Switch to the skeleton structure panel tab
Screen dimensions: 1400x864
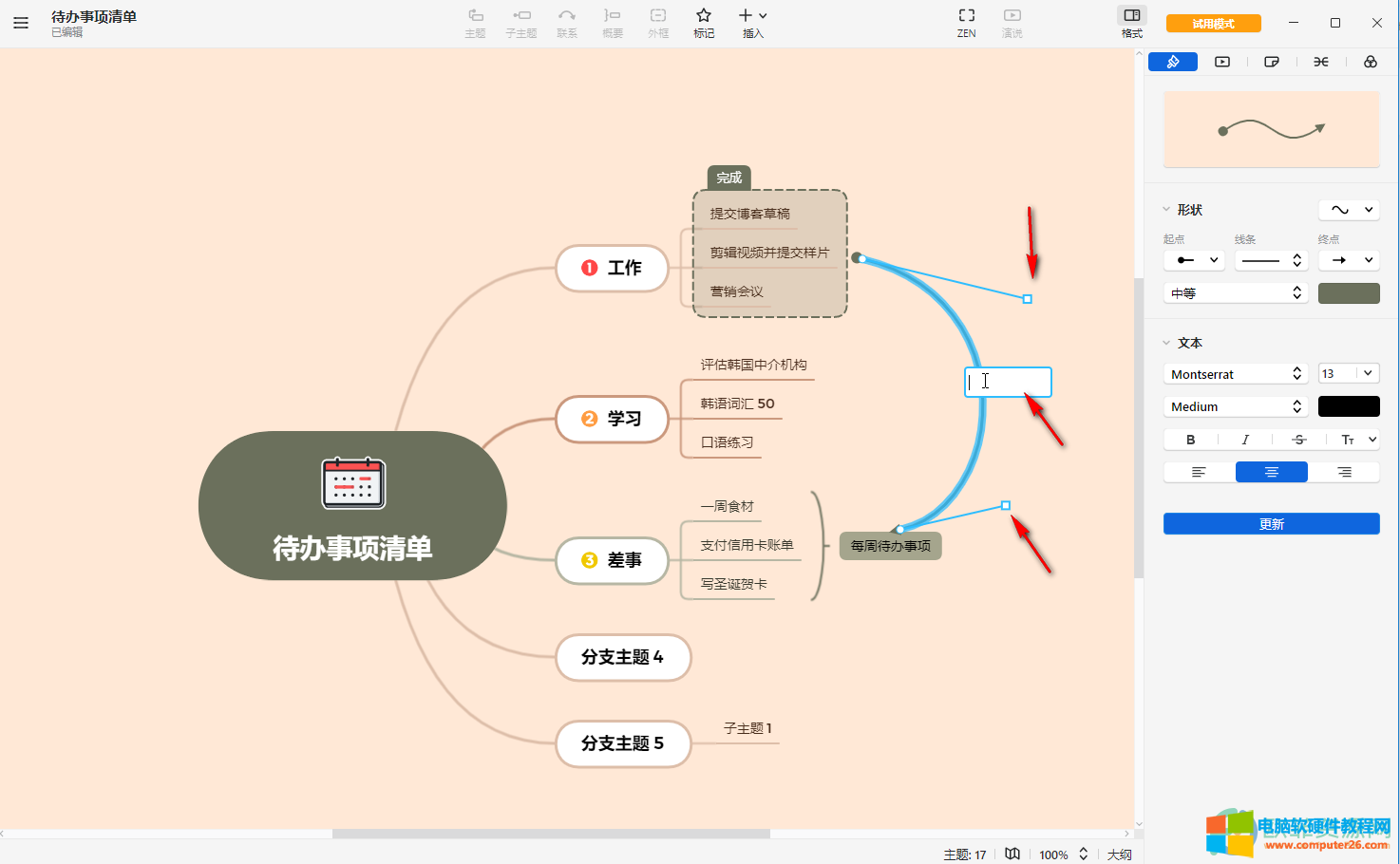tap(1321, 62)
